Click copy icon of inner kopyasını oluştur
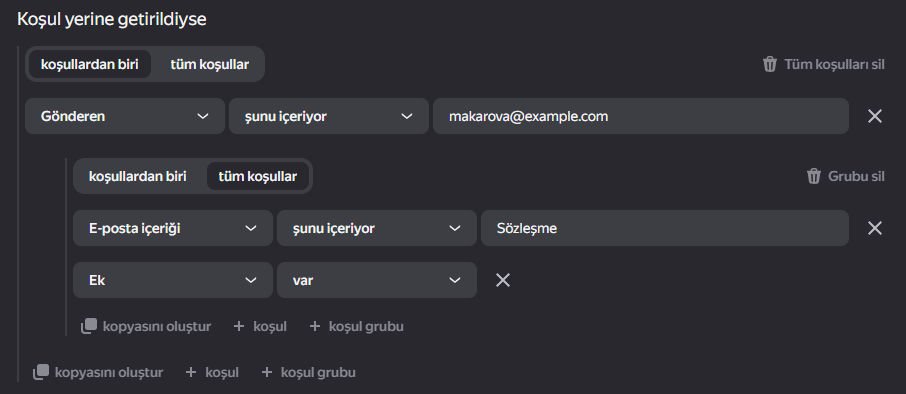Screen dimensions: 906x394 (88, 326)
